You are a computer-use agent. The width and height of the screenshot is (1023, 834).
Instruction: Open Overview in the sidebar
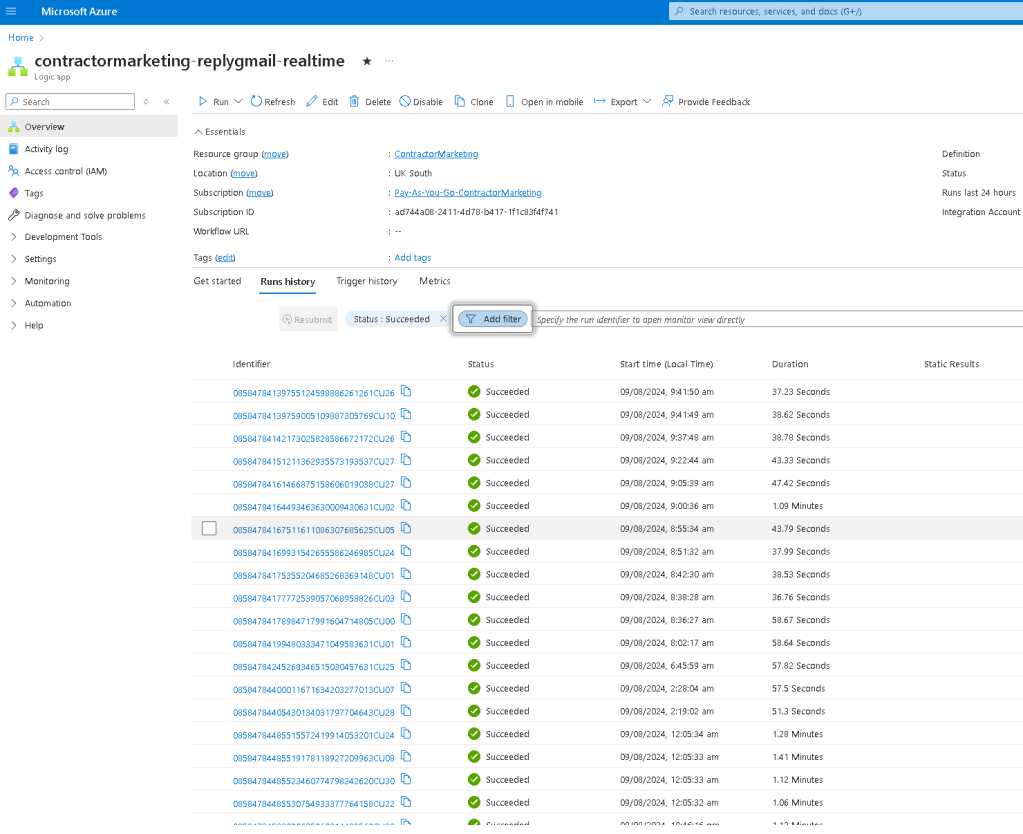pyautogui.click(x=89, y=127)
